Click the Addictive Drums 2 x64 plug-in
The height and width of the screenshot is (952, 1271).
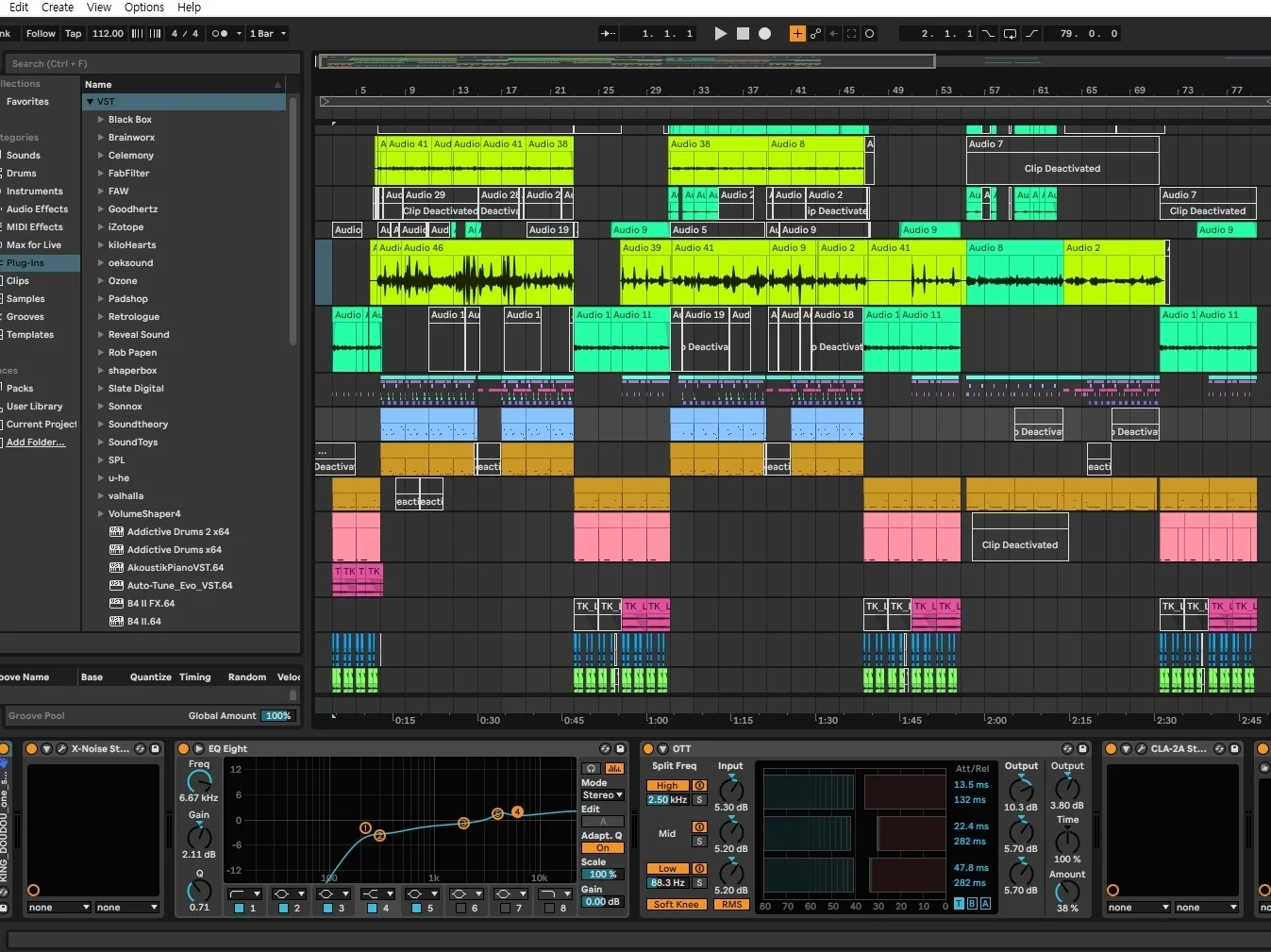click(178, 532)
